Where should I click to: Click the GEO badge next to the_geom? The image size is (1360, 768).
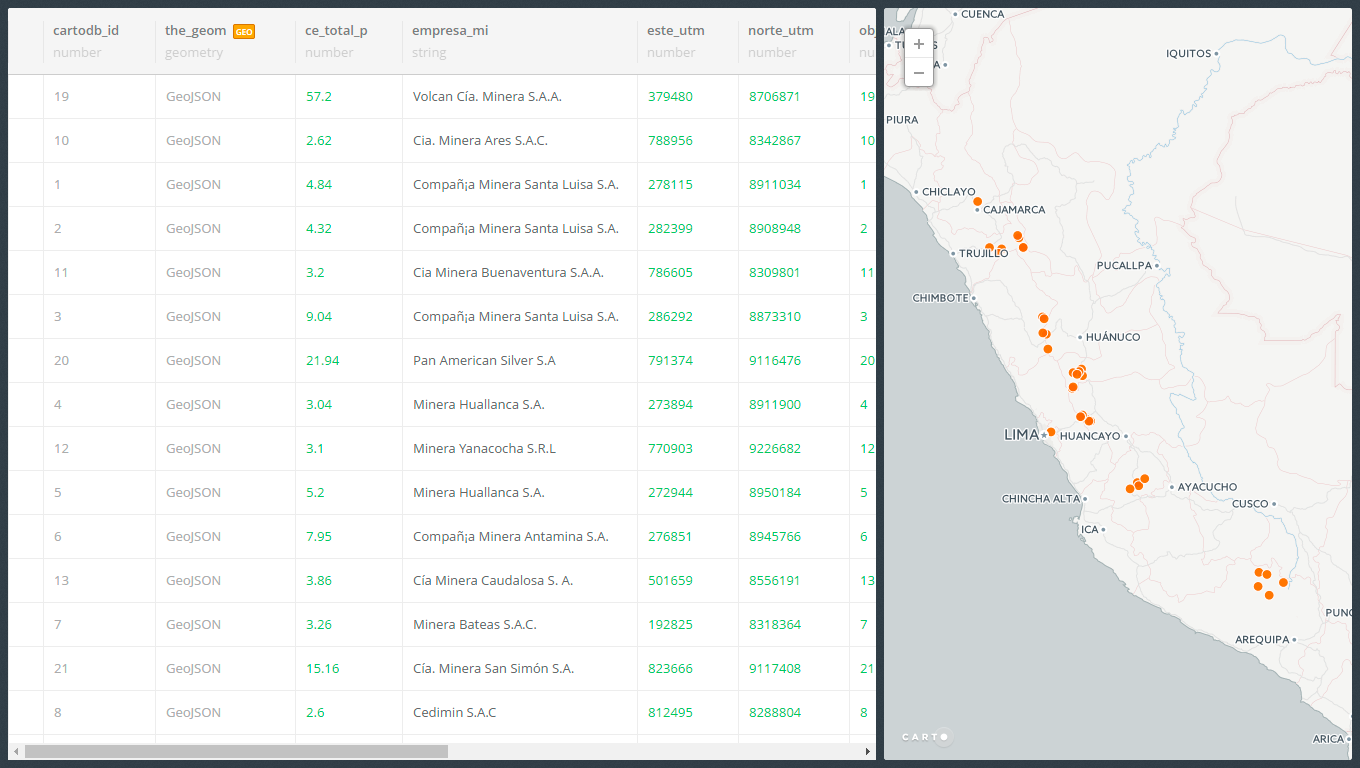(244, 32)
